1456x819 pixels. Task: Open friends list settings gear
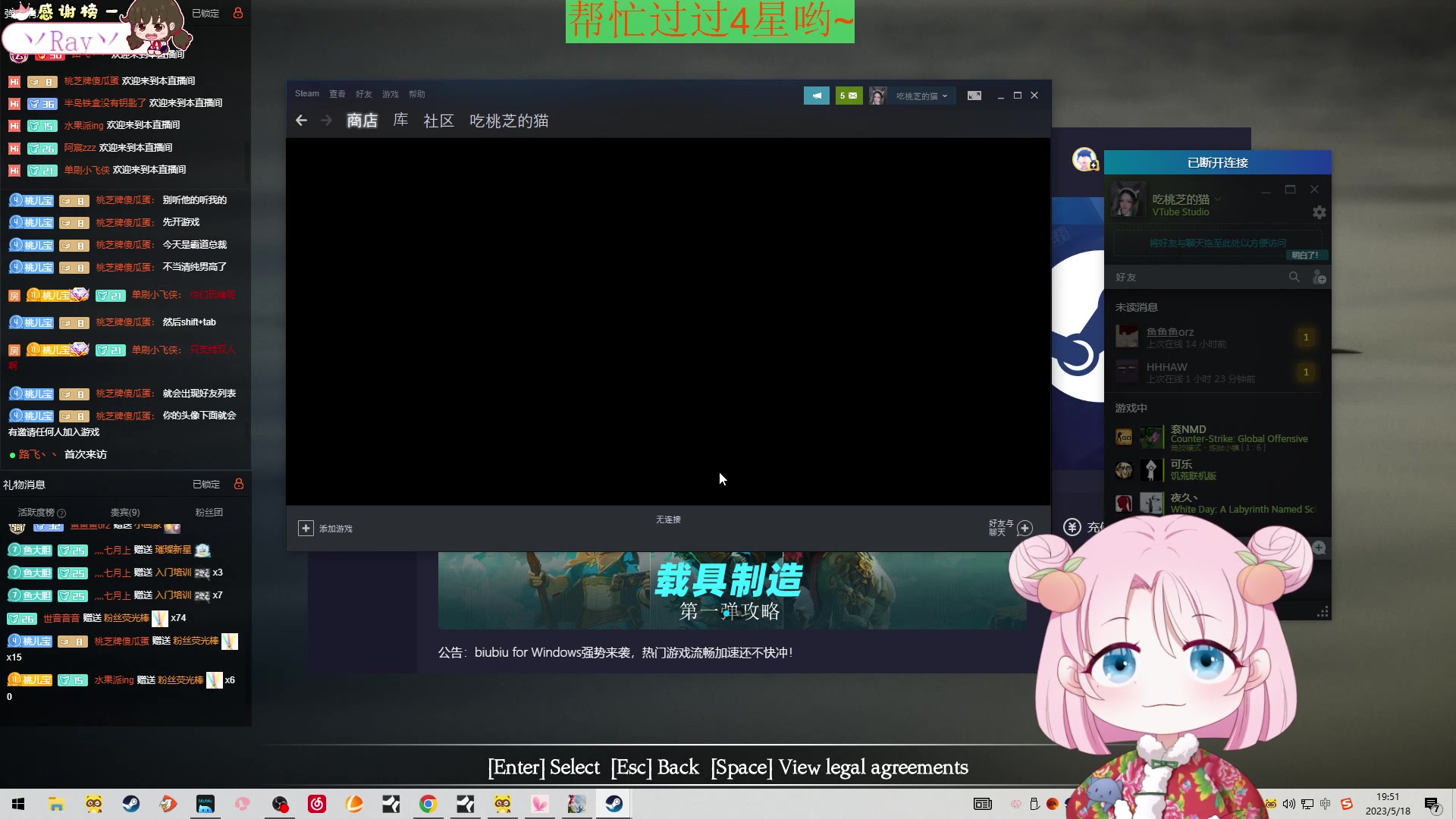[1319, 212]
